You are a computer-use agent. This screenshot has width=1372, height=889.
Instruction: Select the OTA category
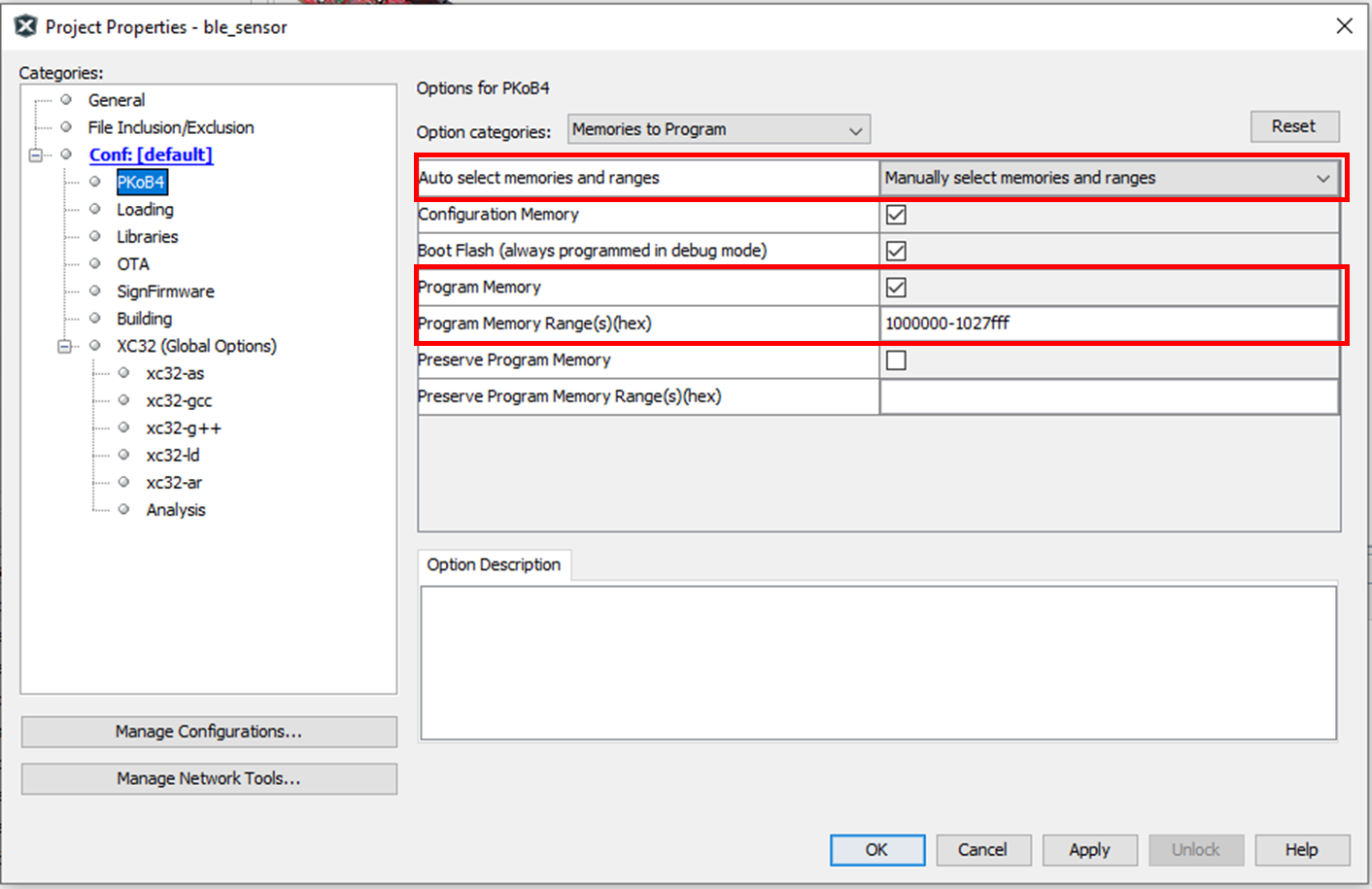click(133, 264)
